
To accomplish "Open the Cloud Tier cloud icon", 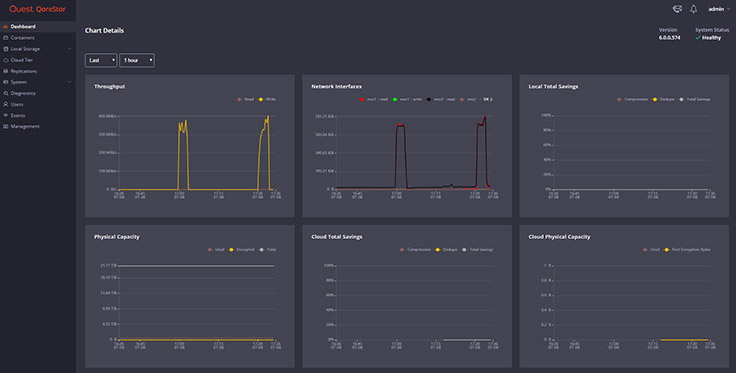I will 6,60.
